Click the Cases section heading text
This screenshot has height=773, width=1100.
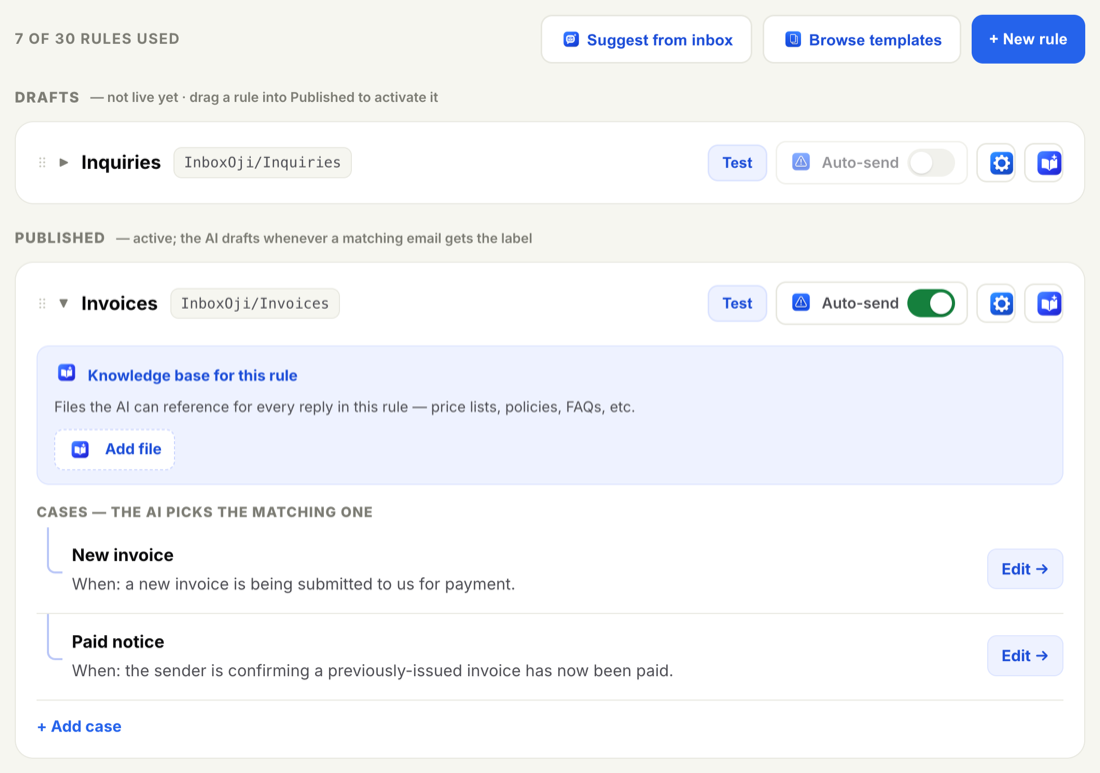(x=204, y=512)
